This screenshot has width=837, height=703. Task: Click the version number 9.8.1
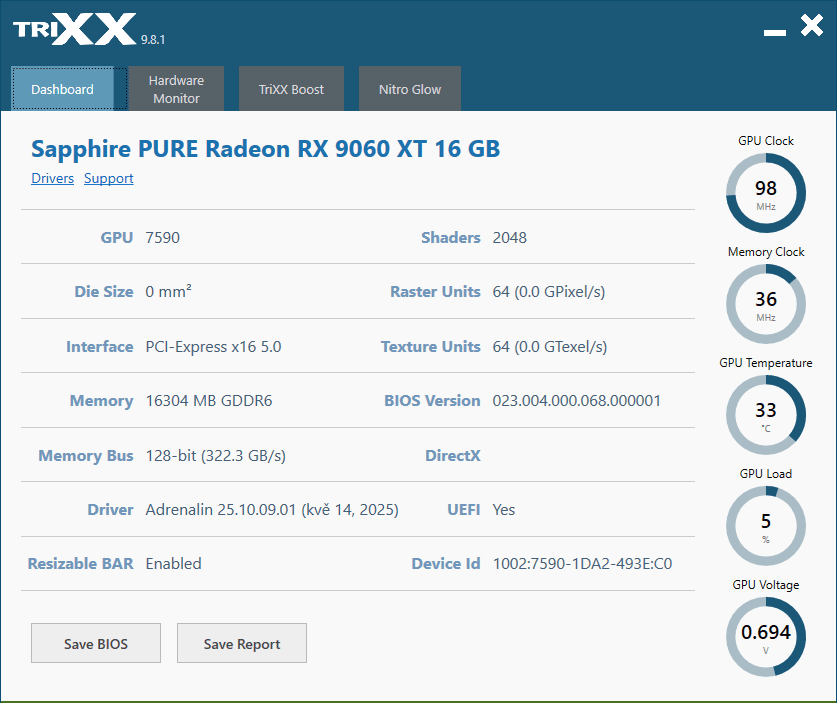click(153, 40)
